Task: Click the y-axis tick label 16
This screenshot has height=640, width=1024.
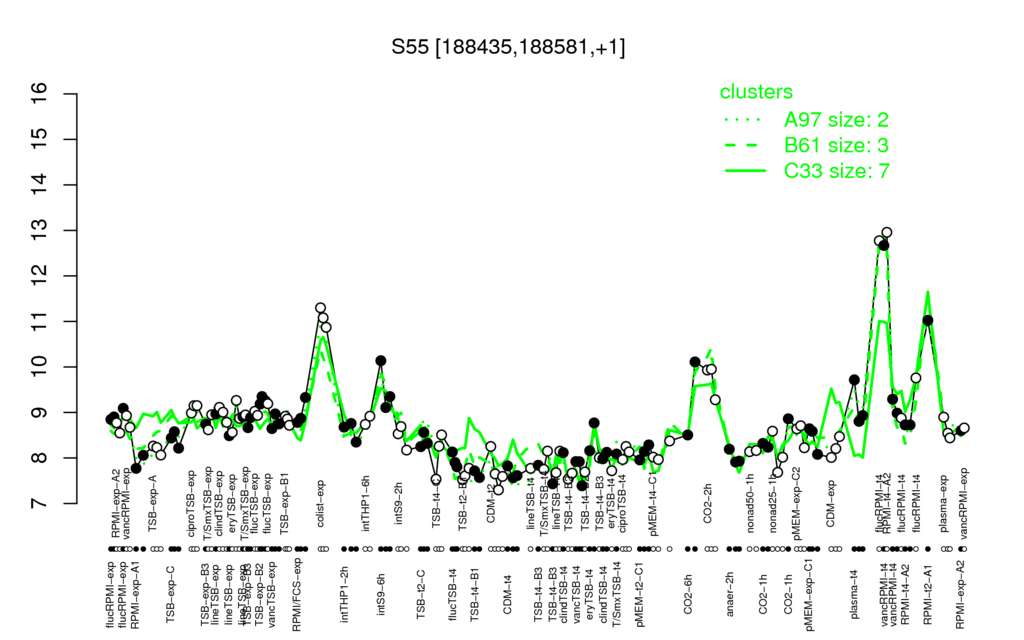Action: click(x=40, y=94)
